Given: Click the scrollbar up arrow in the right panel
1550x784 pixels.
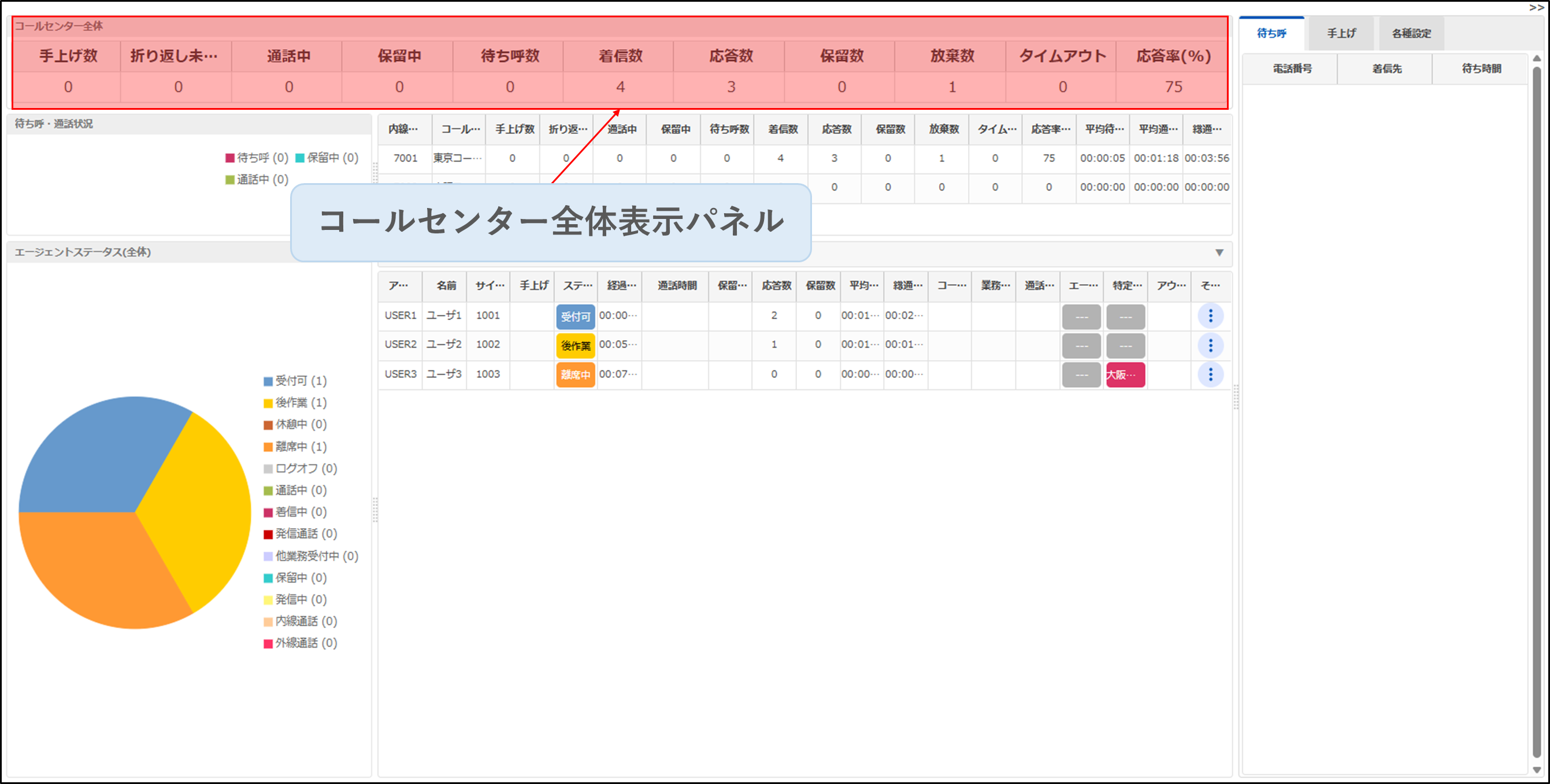Looking at the screenshot, I should pos(1536,58).
